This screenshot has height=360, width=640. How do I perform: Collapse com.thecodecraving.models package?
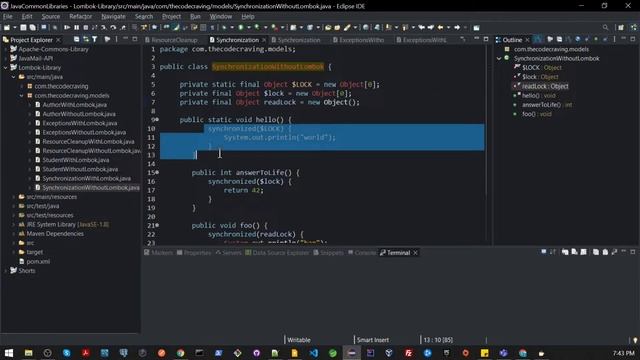pos(22,96)
